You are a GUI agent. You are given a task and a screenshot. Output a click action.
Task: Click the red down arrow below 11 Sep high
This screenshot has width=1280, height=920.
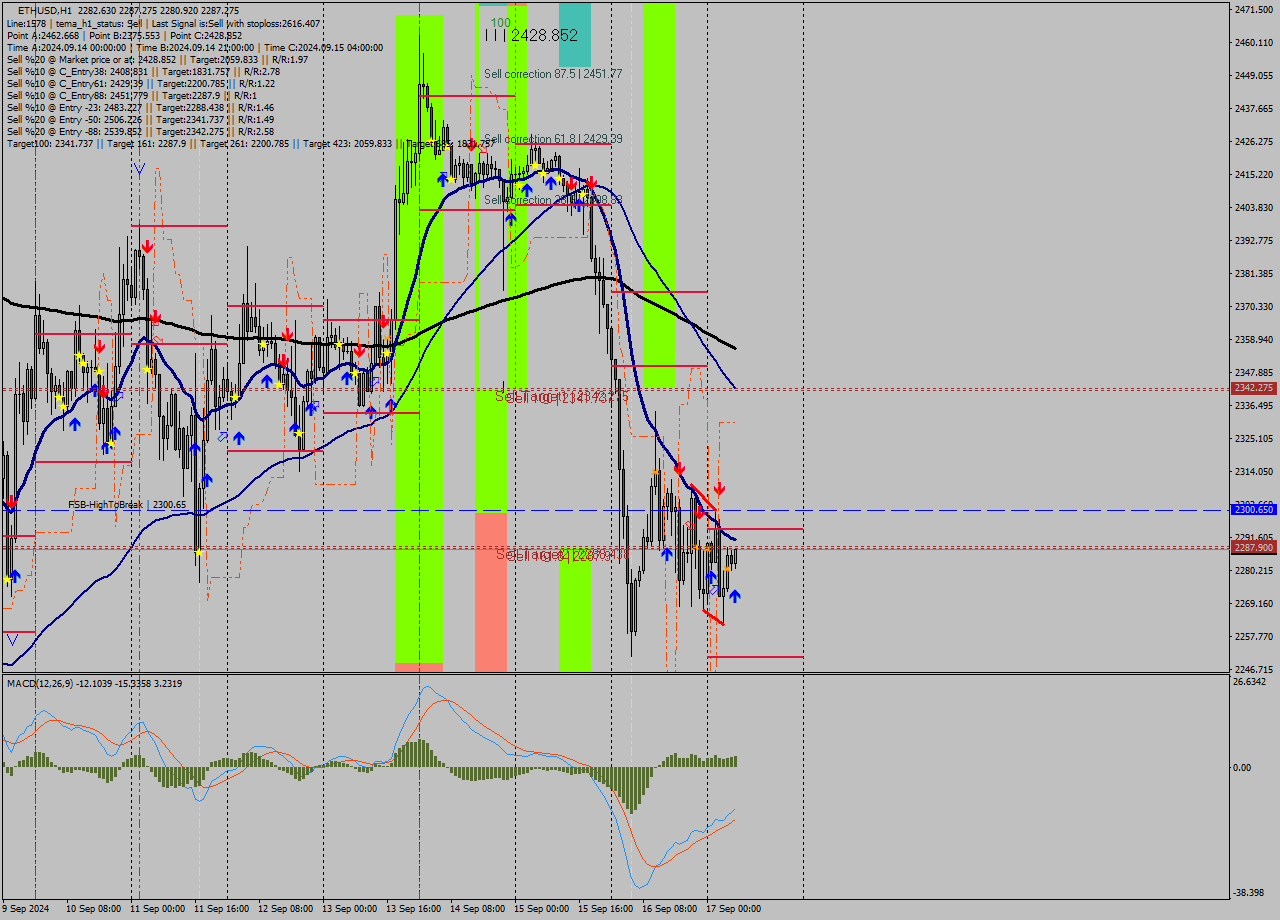(147, 246)
